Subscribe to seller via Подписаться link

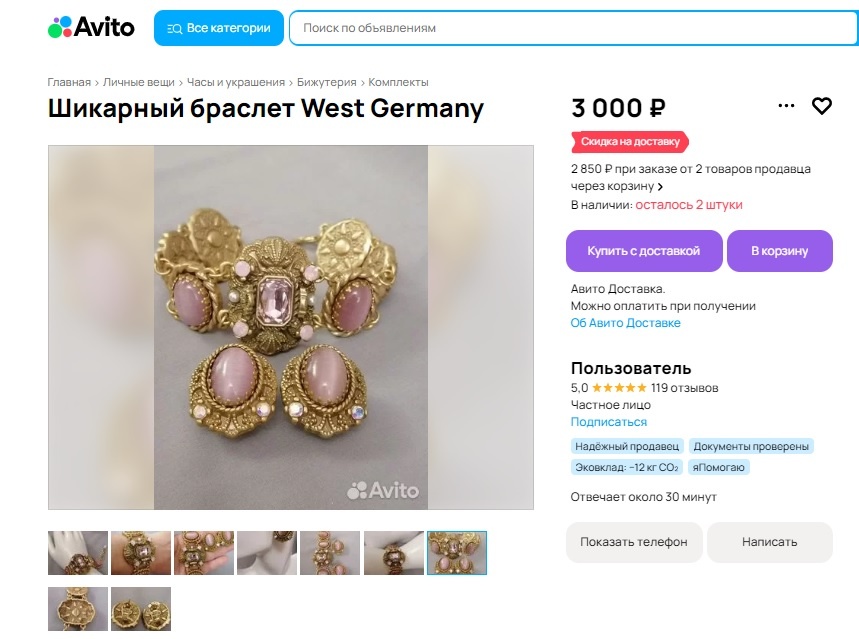click(x=608, y=422)
